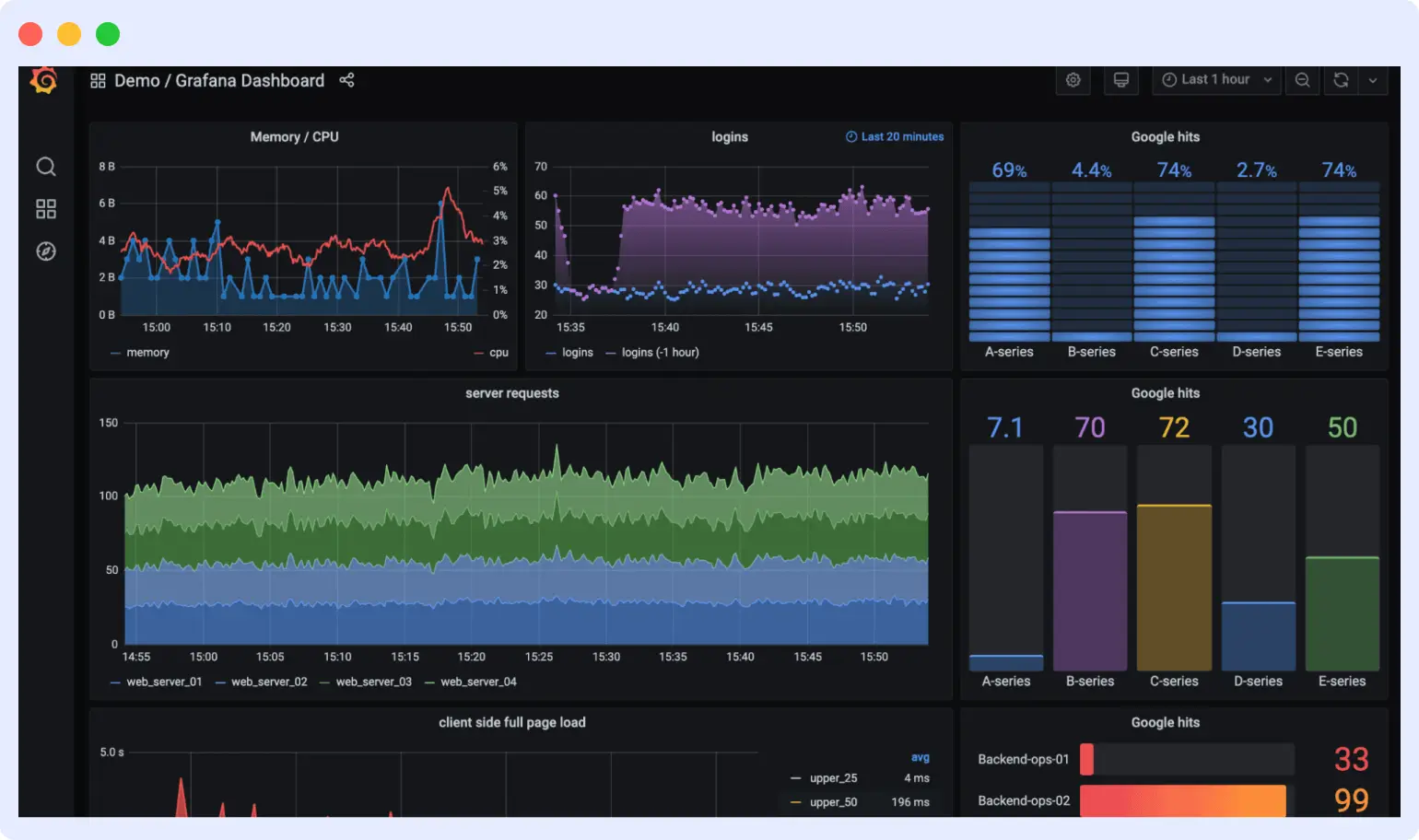
Task: Click the 196 ms avg value
Action: 910,802
